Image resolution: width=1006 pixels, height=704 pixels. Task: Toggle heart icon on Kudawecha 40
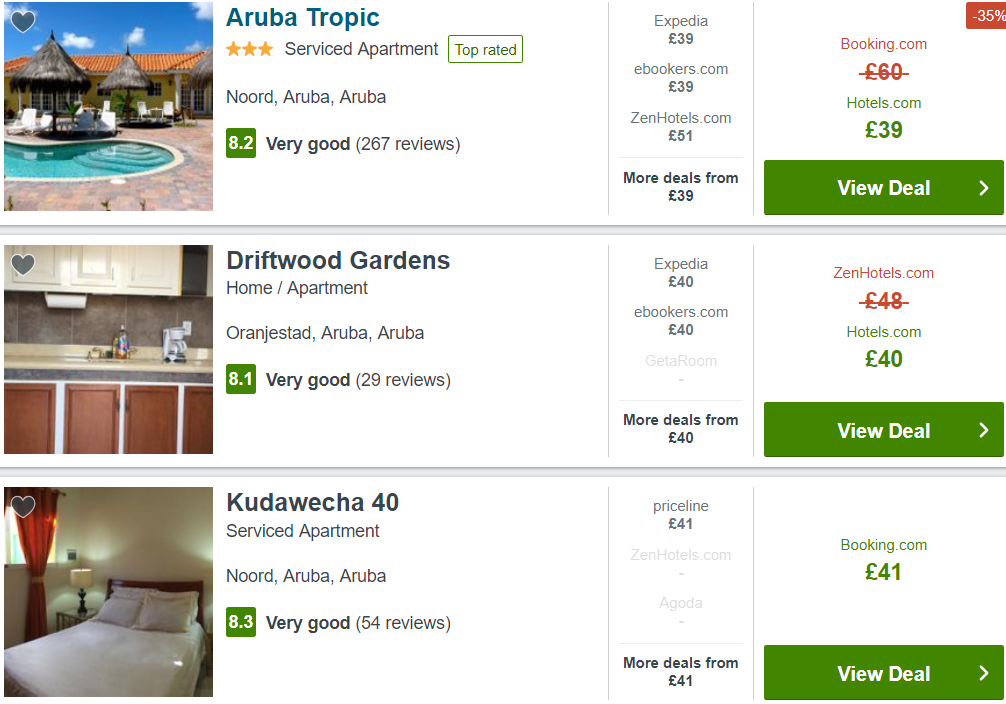[x=23, y=506]
